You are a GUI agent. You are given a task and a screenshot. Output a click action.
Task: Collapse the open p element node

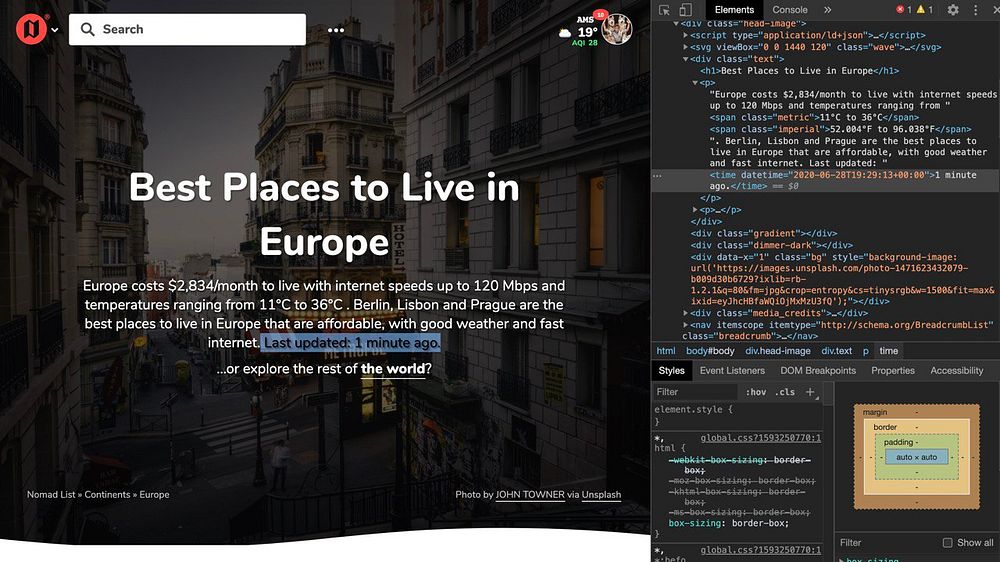(x=695, y=83)
